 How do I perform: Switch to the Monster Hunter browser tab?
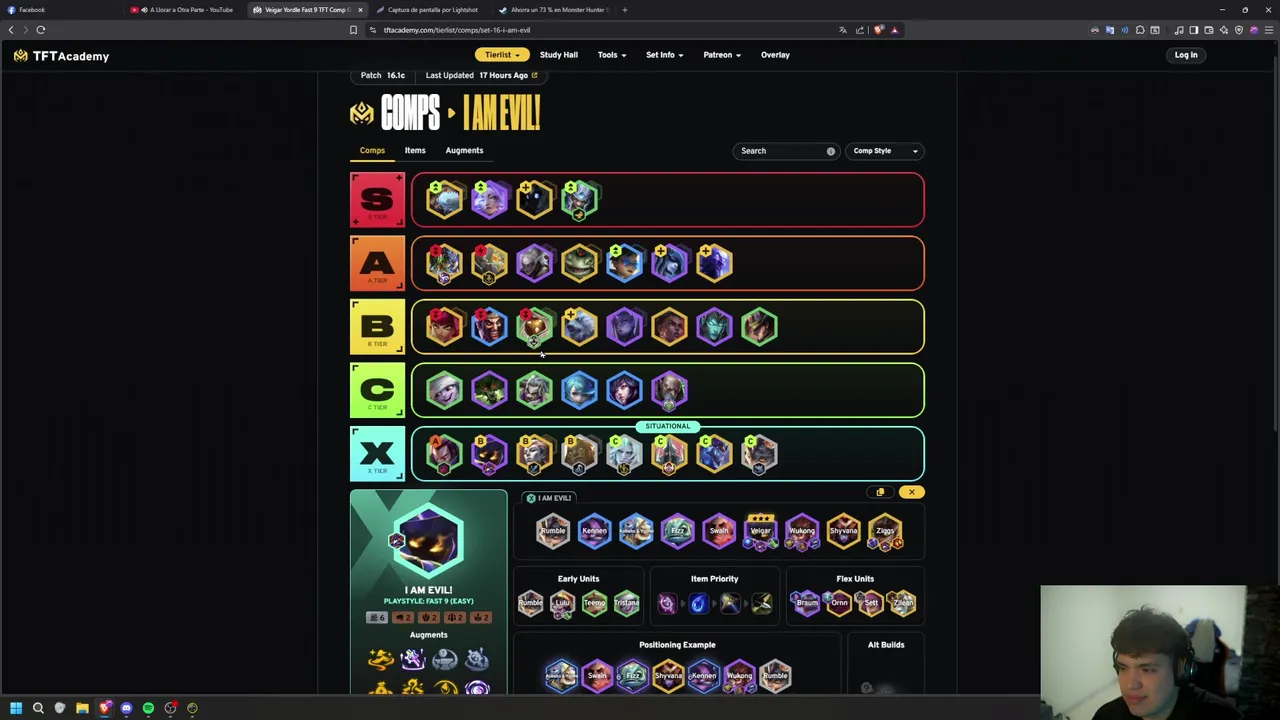pos(555,10)
